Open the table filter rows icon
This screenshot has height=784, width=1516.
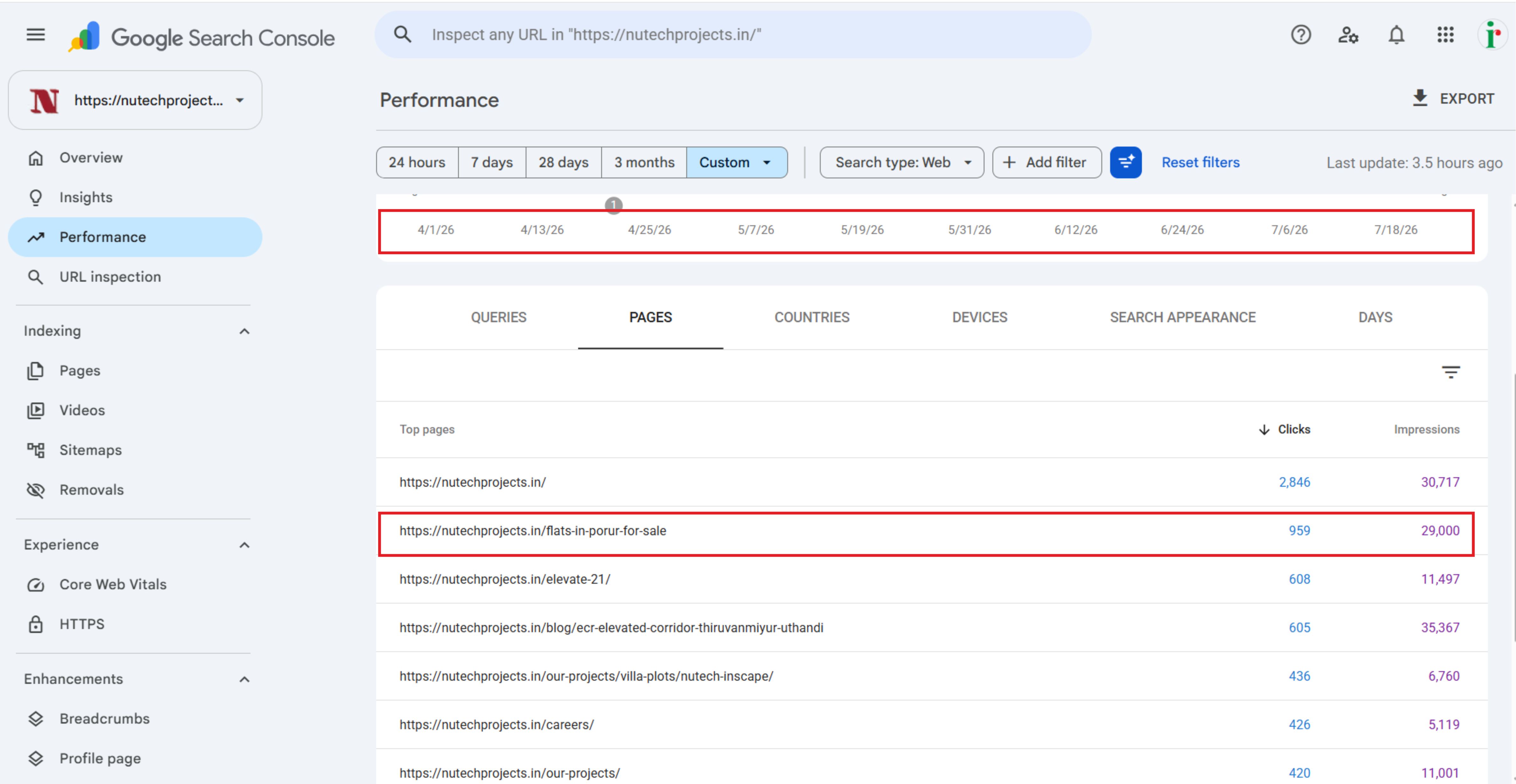[1450, 372]
